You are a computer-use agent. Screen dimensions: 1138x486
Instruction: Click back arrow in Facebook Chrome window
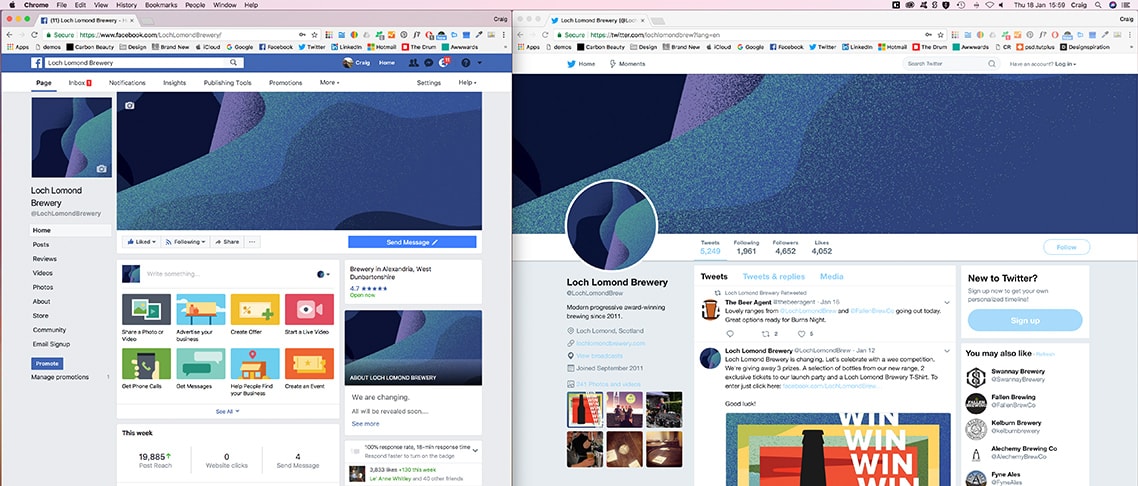point(10,35)
